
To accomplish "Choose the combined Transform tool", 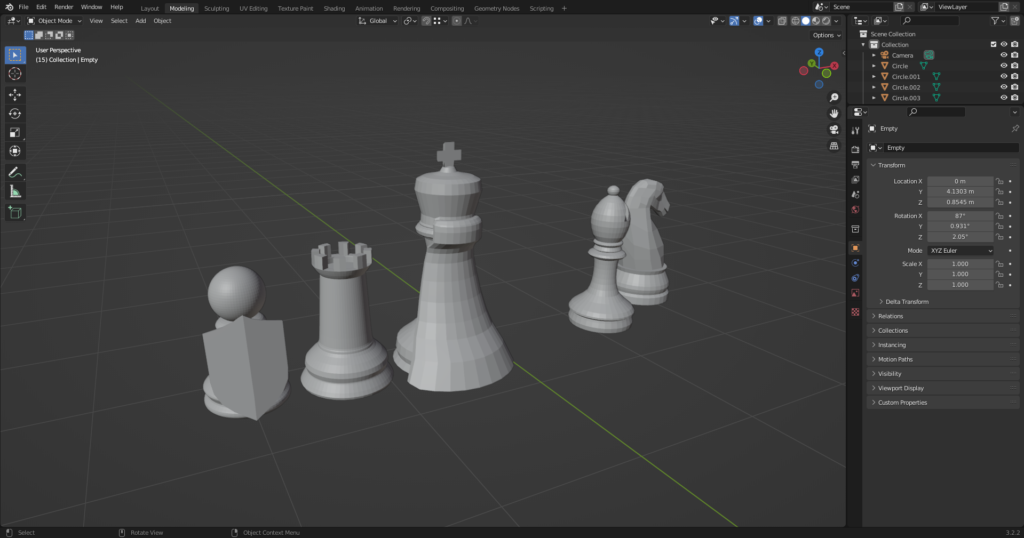I will click(15, 151).
